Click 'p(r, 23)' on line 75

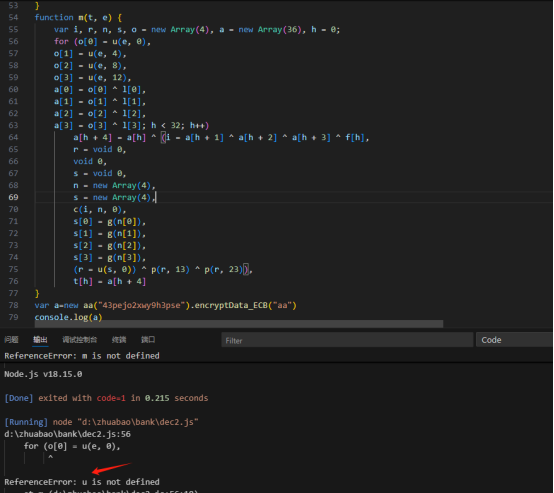point(224,269)
